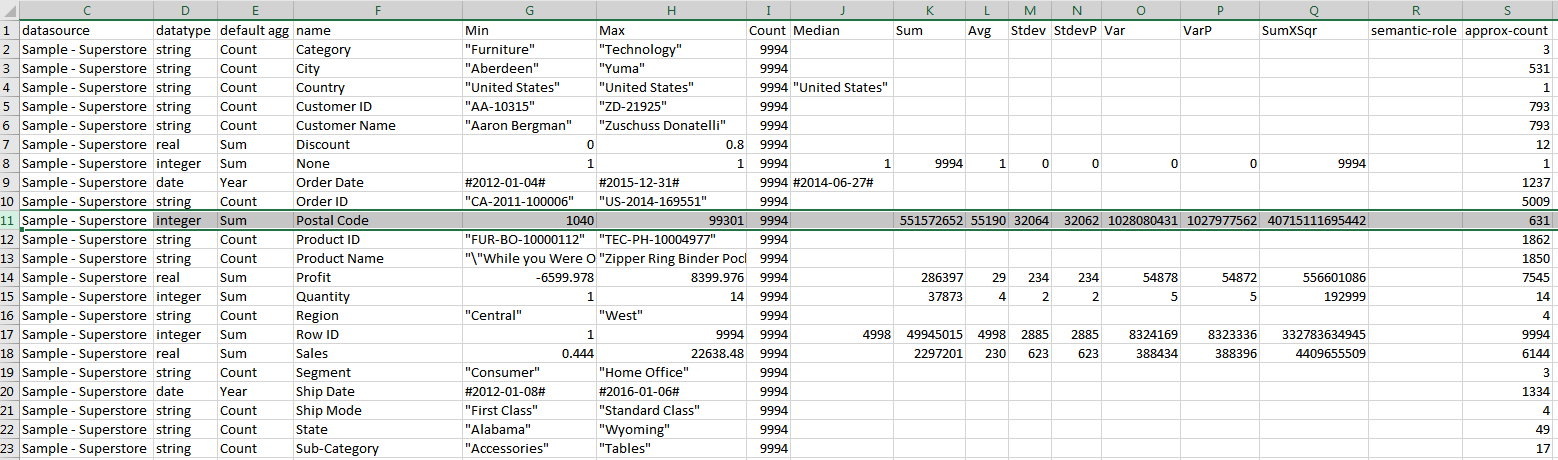Click the -6599.978 Profit Min cell

pyautogui.click(x=529, y=277)
